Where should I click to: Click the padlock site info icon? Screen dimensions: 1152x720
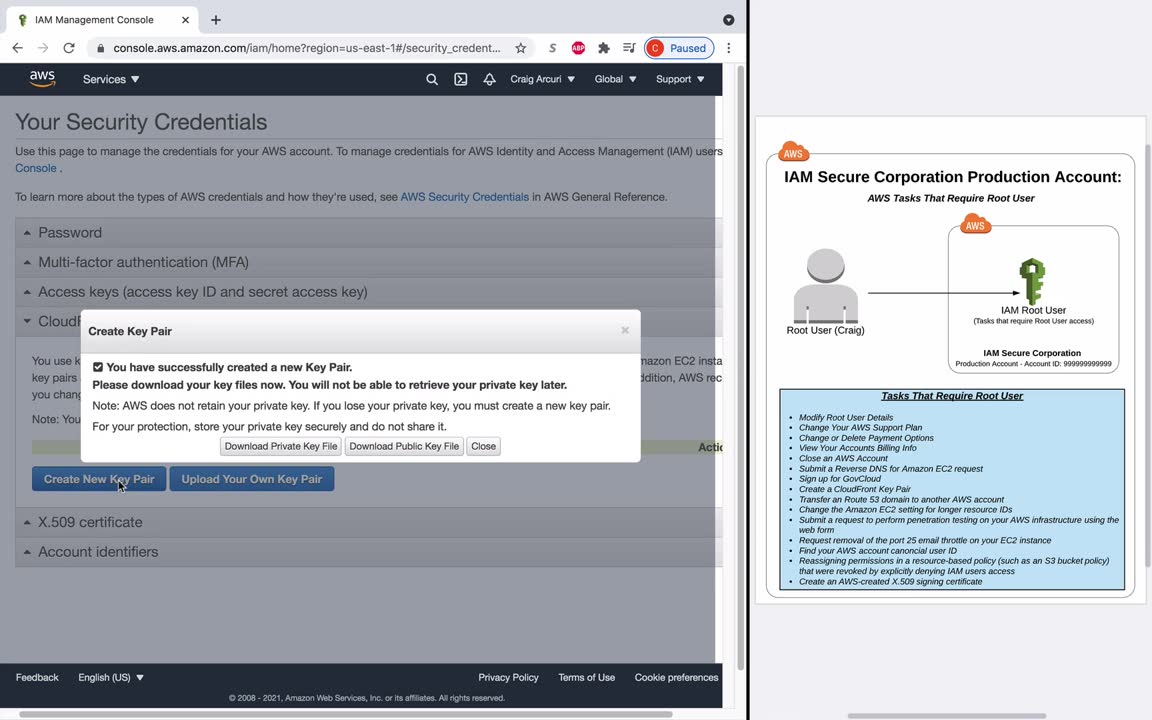tap(101, 48)
